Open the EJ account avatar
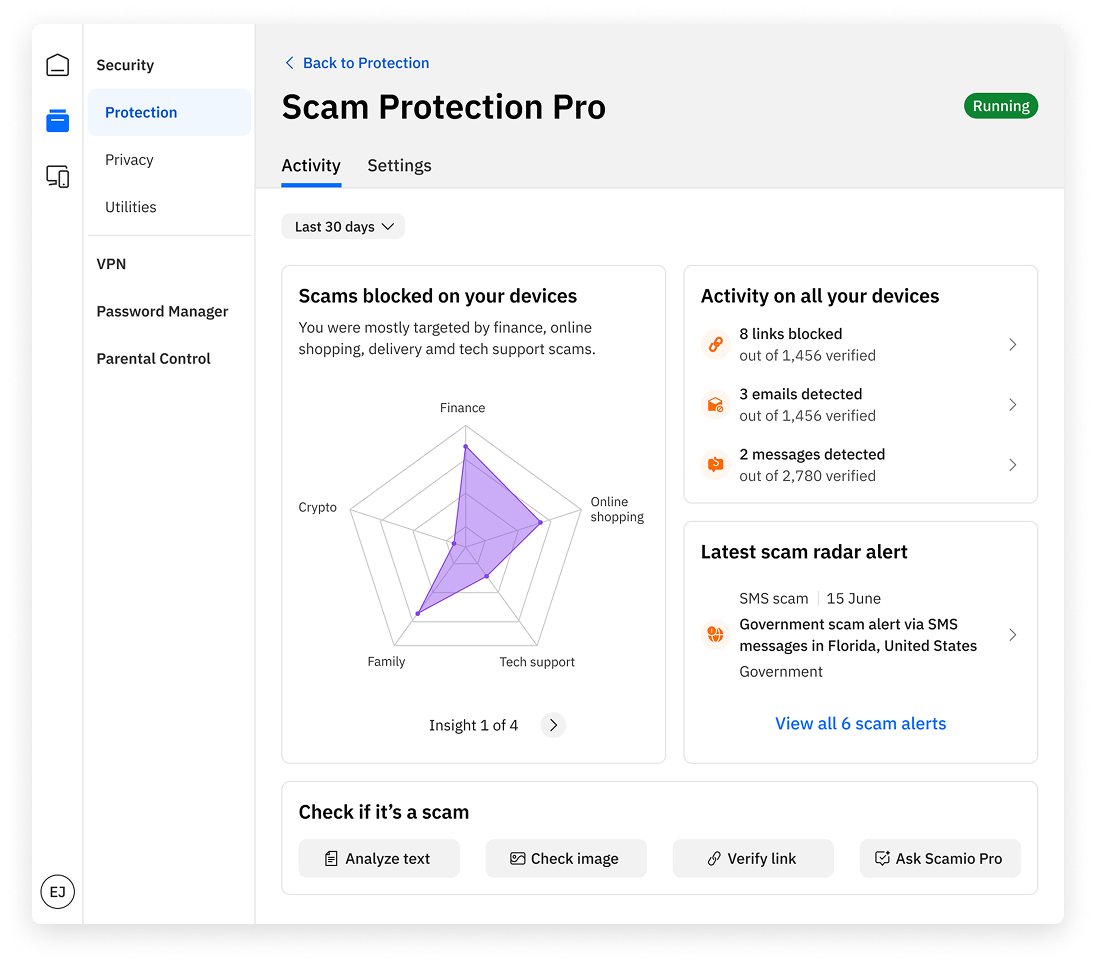This screenshot has width=1096, height=964. coord(57,891)
